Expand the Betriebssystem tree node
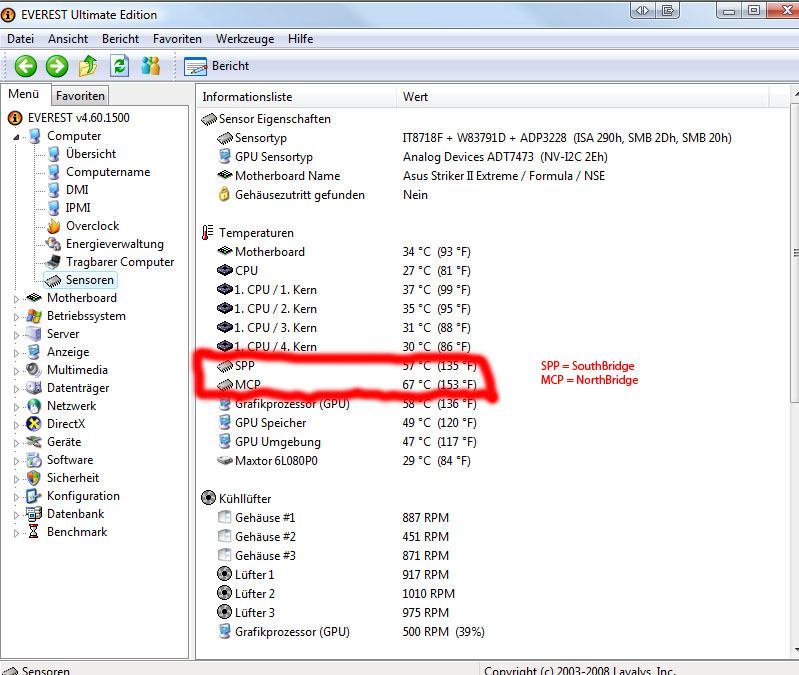Image resolution: width=799 pixels, height=675 pixels. [x=16, y=317]
